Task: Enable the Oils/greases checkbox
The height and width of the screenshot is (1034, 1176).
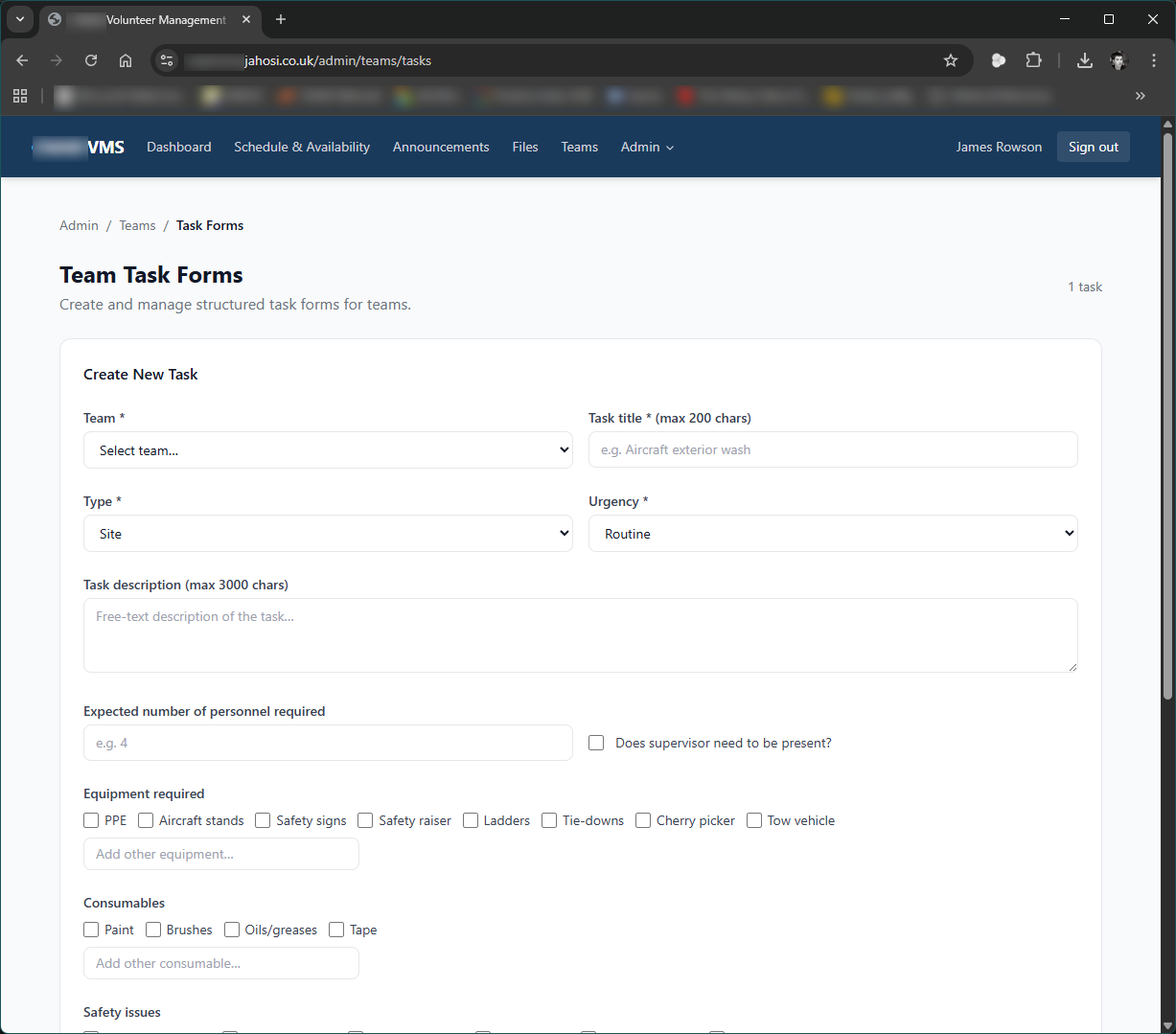Action: point(232,930)
